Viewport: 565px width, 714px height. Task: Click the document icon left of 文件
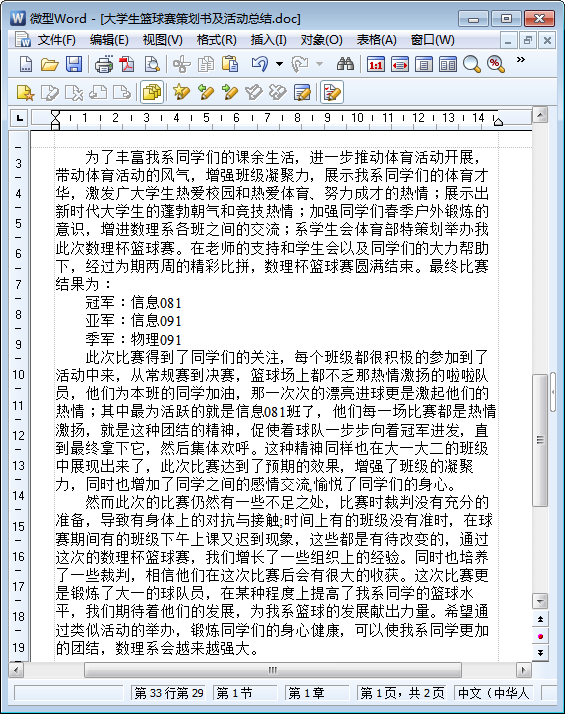(22, 40)
